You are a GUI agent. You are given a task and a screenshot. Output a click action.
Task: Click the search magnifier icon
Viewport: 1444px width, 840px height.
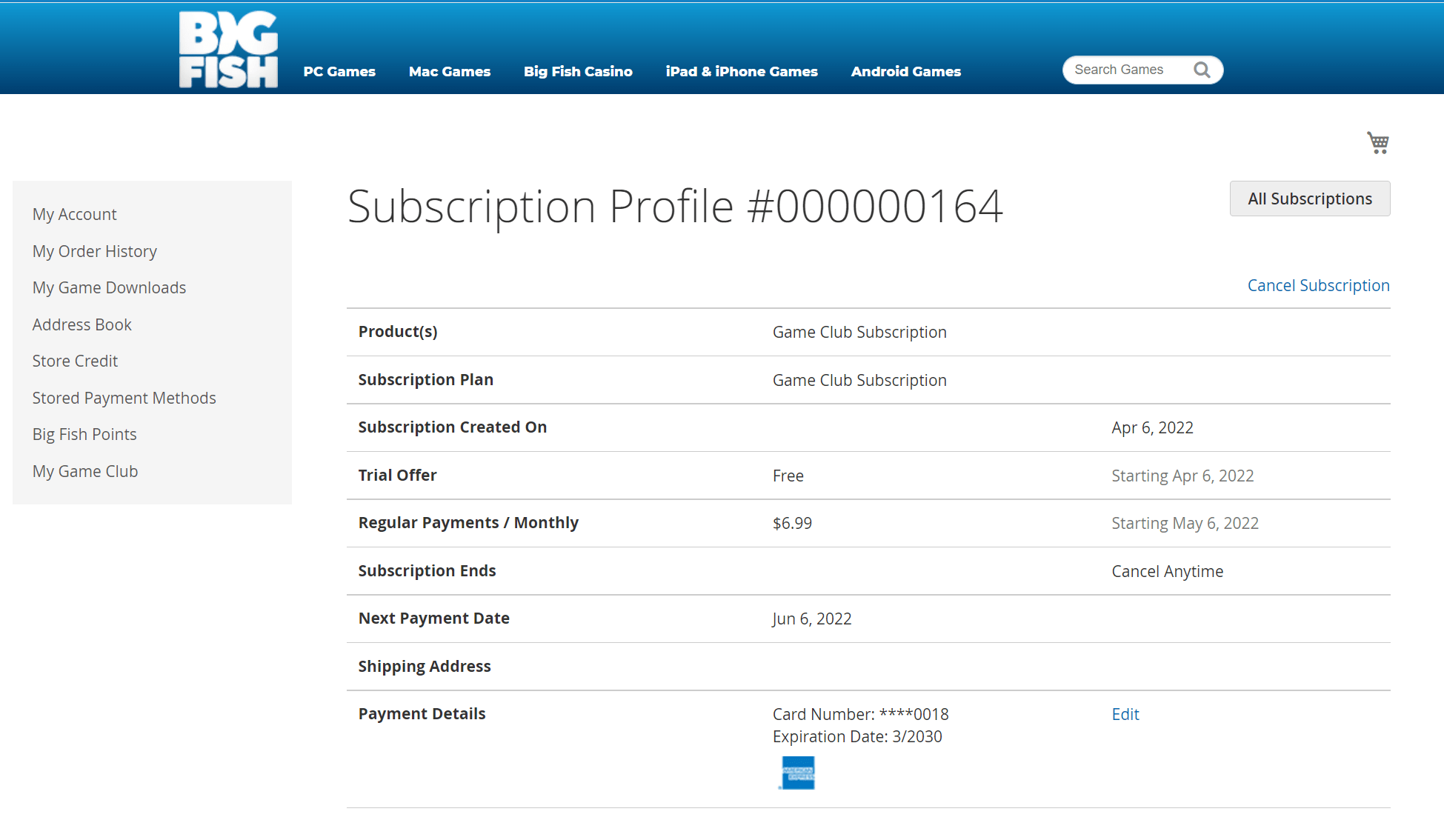1202,70
